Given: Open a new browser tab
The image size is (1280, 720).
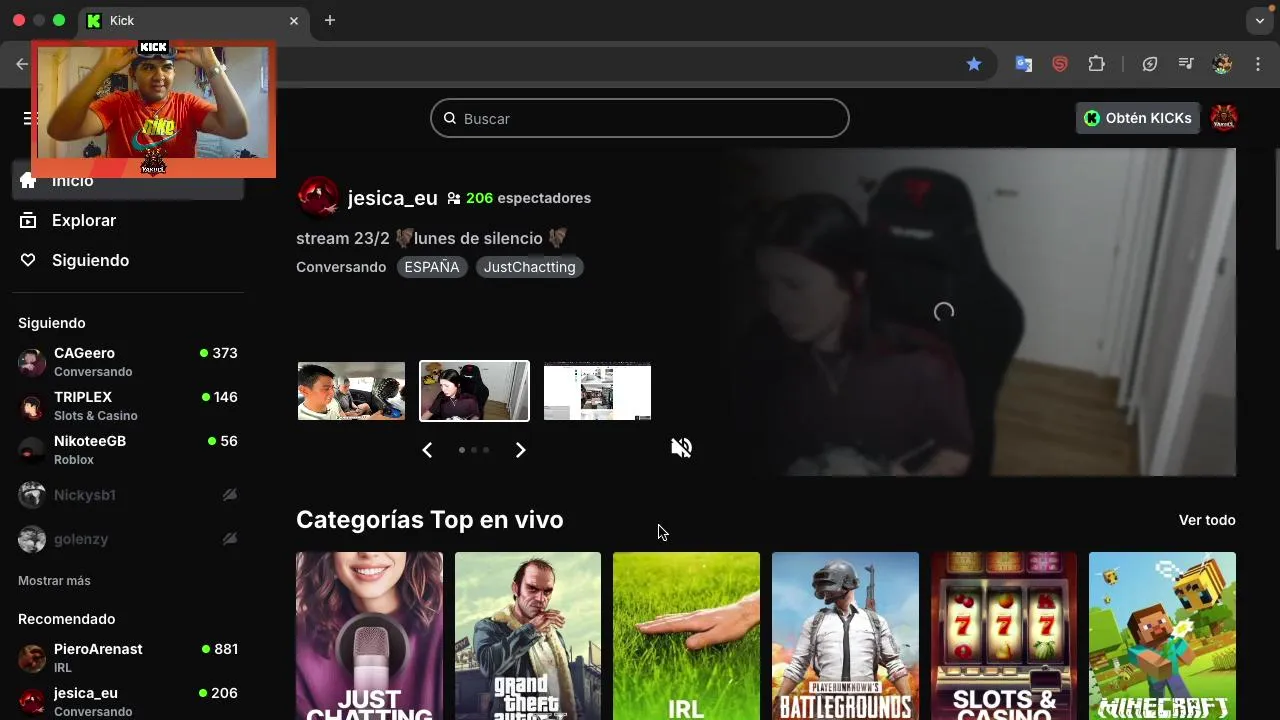Looking at the screenshot, I should [330, 20].
